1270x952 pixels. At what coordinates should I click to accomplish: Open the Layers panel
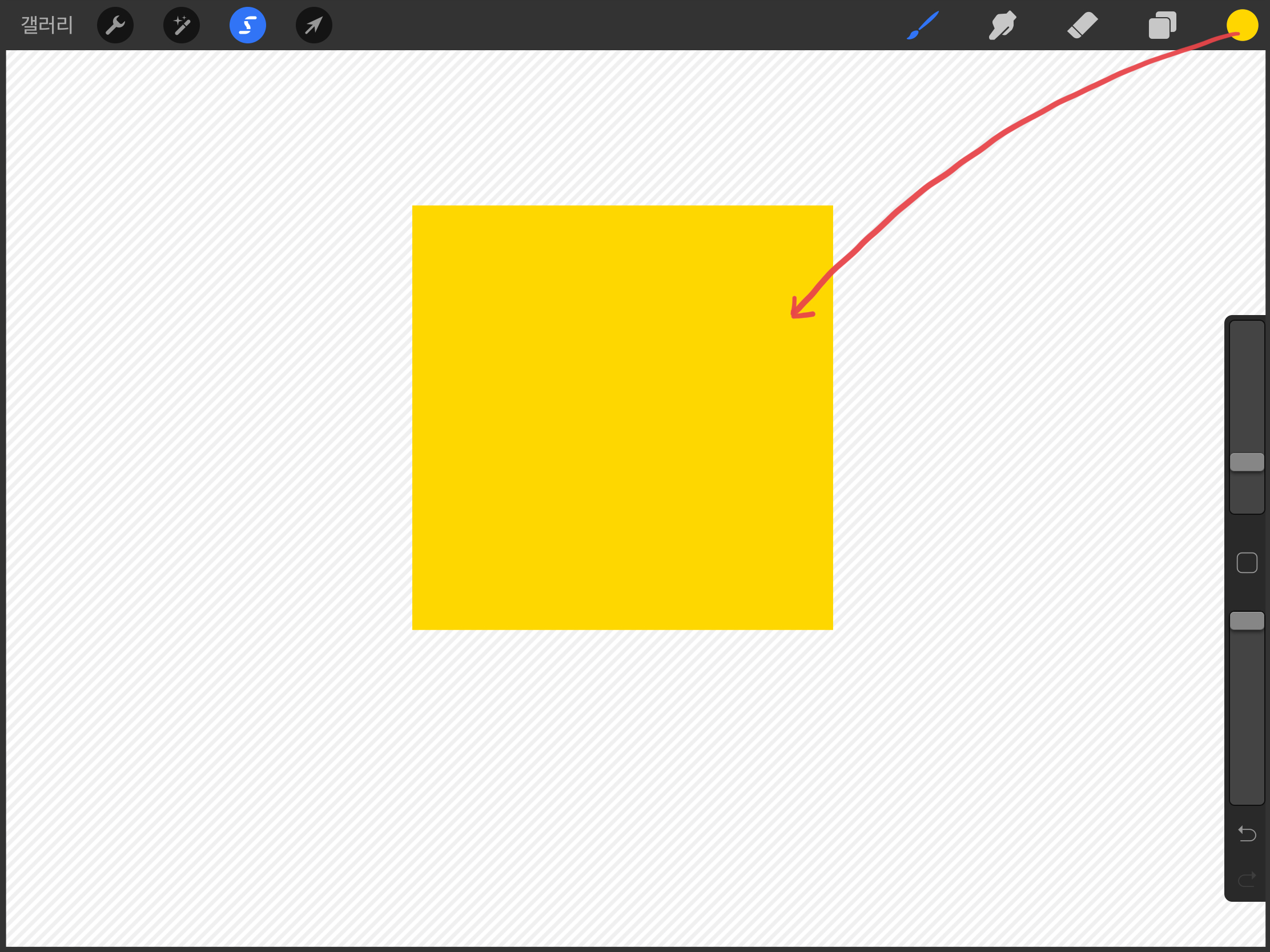click(x=1162, y=25)
